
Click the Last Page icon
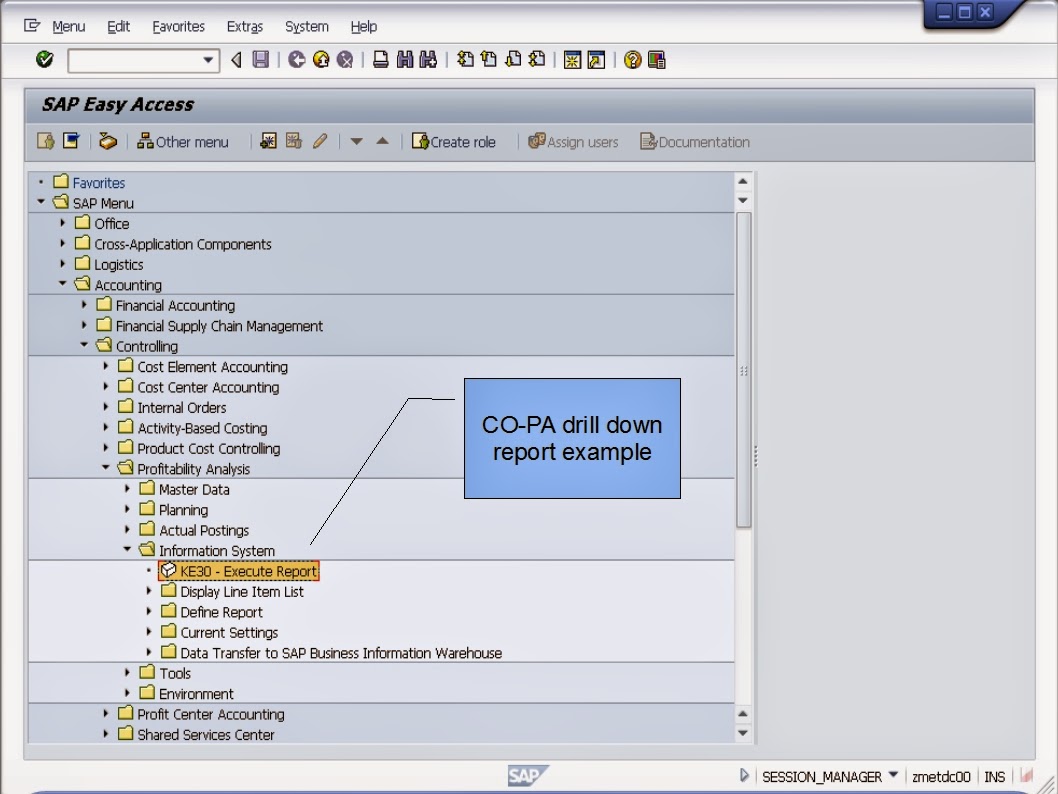click(537, 59)
